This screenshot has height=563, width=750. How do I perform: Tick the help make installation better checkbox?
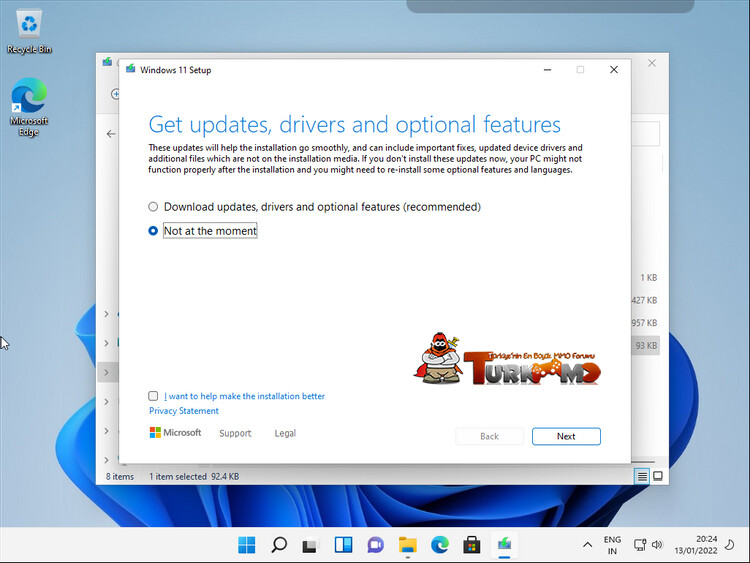tap(153, 396)
